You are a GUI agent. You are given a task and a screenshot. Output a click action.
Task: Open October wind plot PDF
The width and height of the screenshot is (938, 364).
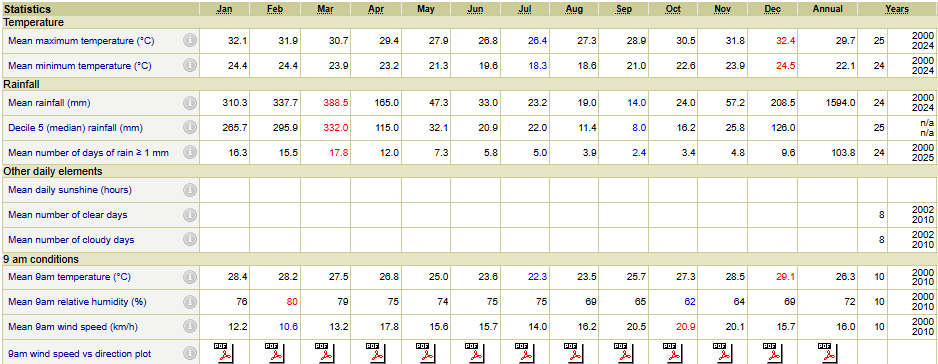674,353
